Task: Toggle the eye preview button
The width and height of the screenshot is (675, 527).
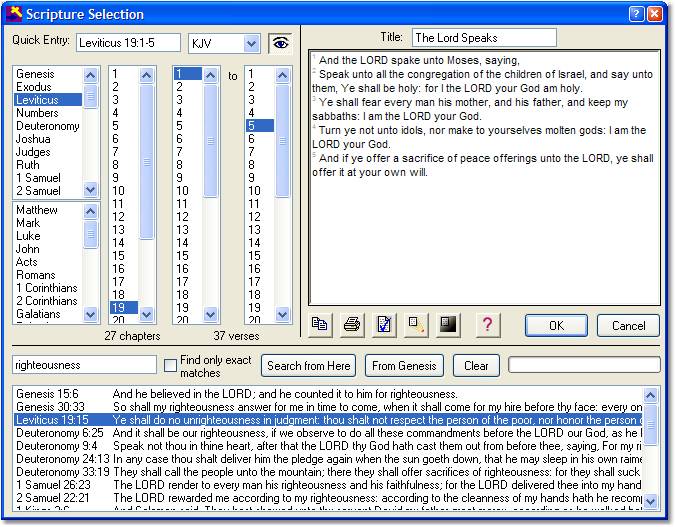Action: pyautogui.click(x=281, y=43)
